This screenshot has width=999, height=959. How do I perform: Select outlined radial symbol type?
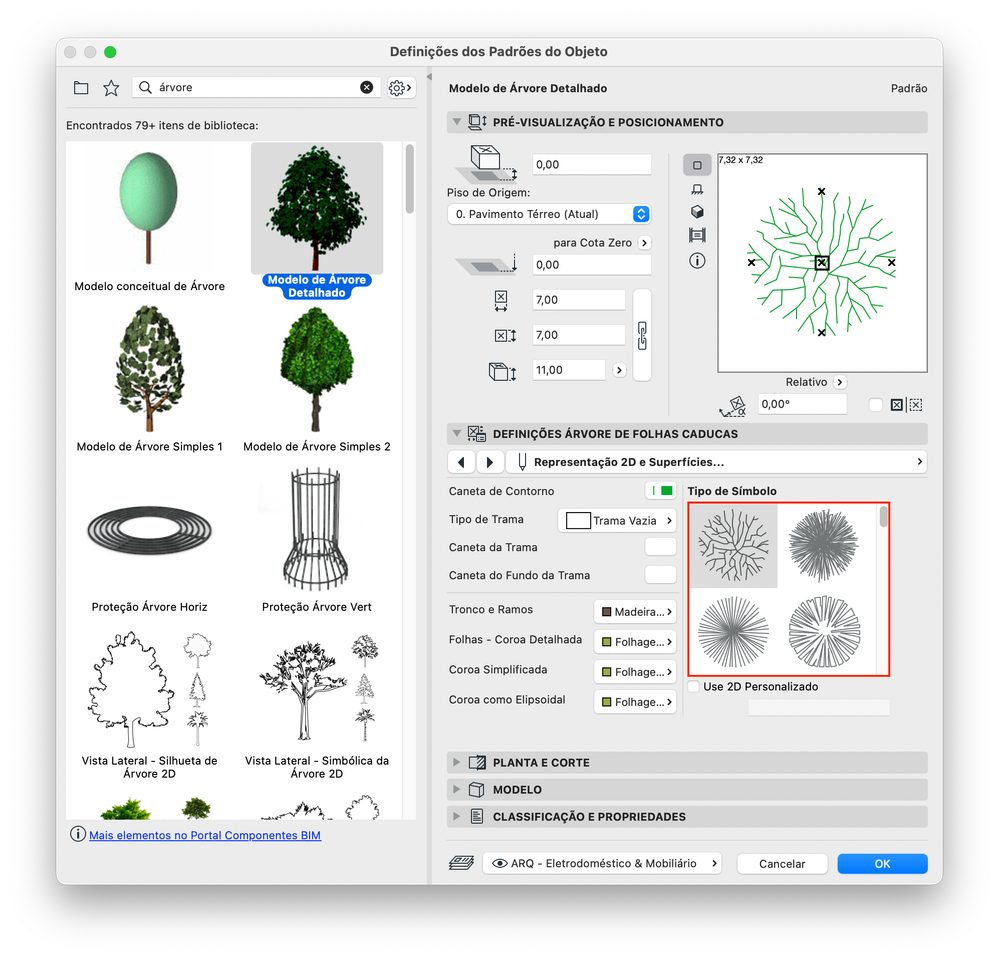tap(824, 632)
